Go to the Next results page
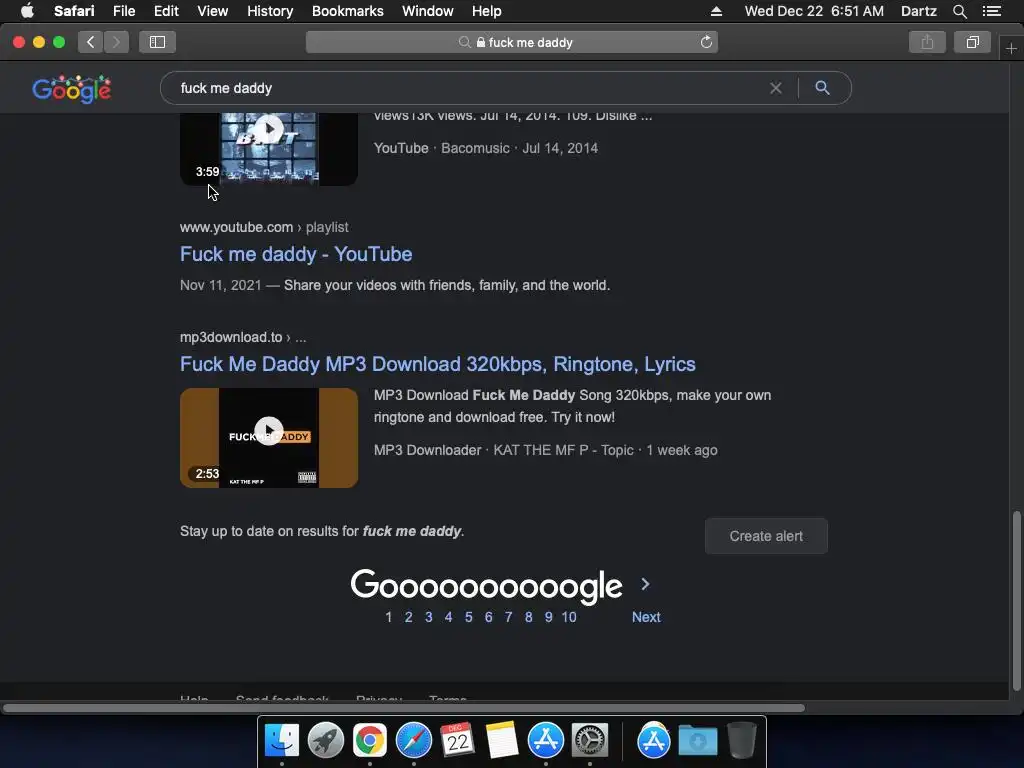The image size is (1024, 768). click(x=646, y=617)
